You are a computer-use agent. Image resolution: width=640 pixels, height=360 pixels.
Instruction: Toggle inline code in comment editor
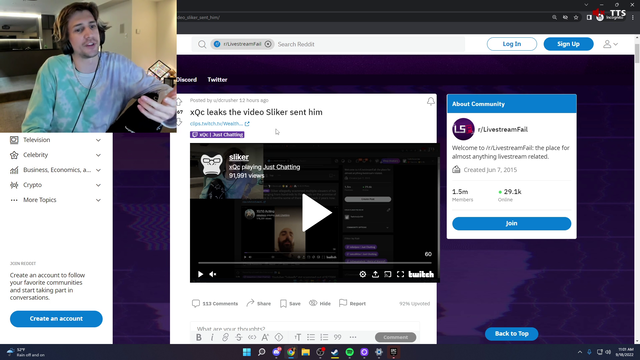pyautogui.click(x=252, y=337)
